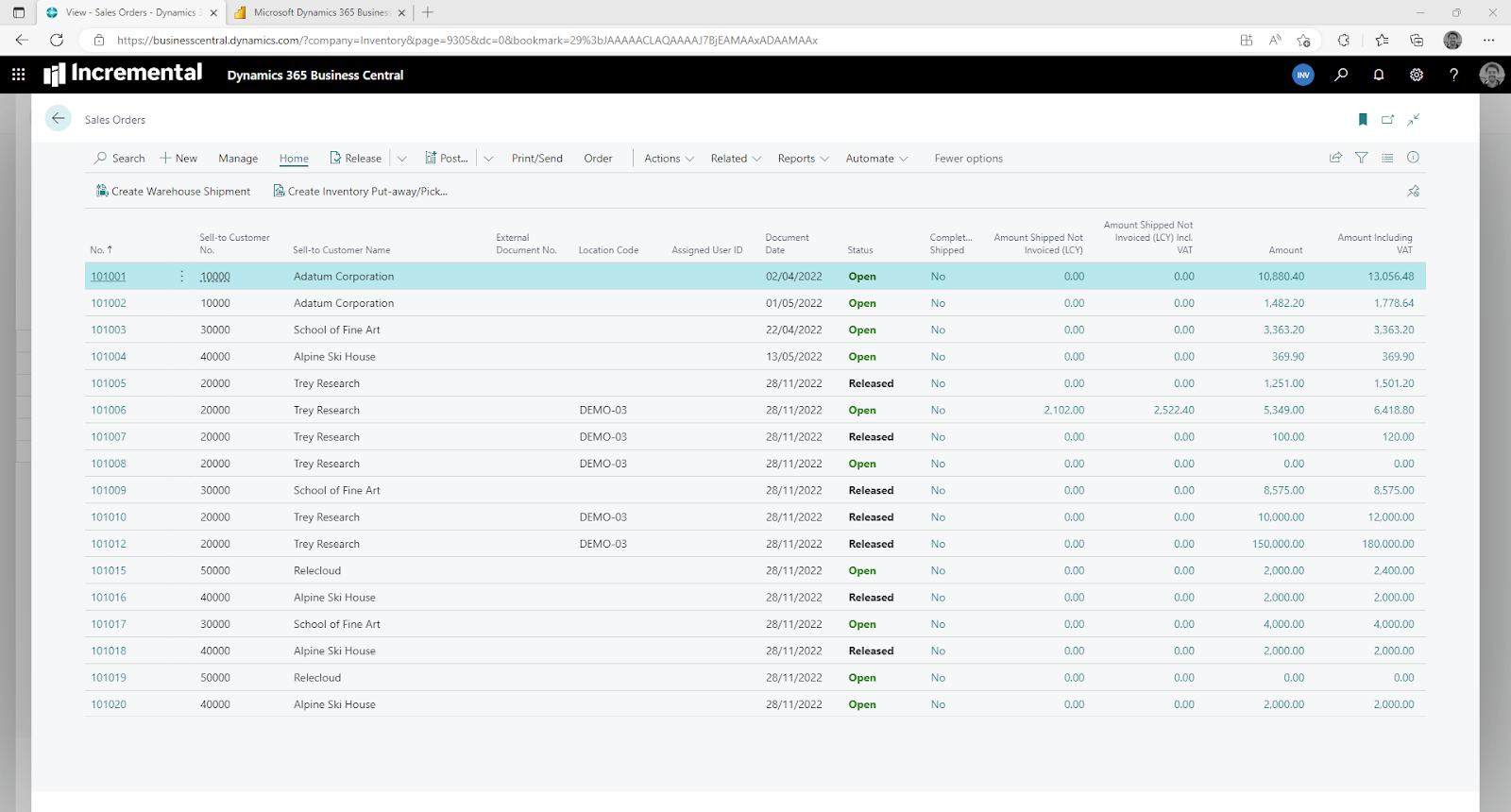Open the Help question mark
This screenshot has height=812, width=1511.
(1453, 75)
